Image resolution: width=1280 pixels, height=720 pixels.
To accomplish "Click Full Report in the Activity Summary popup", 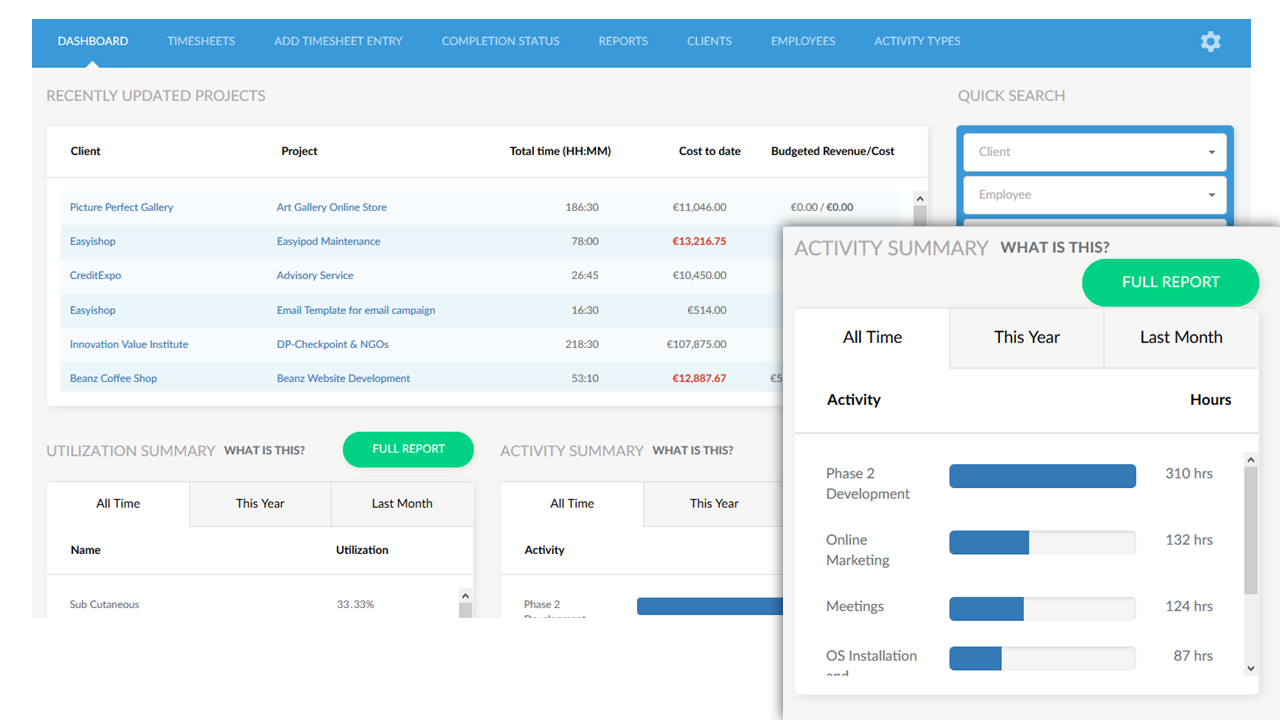I will (x=1170, y=283).
